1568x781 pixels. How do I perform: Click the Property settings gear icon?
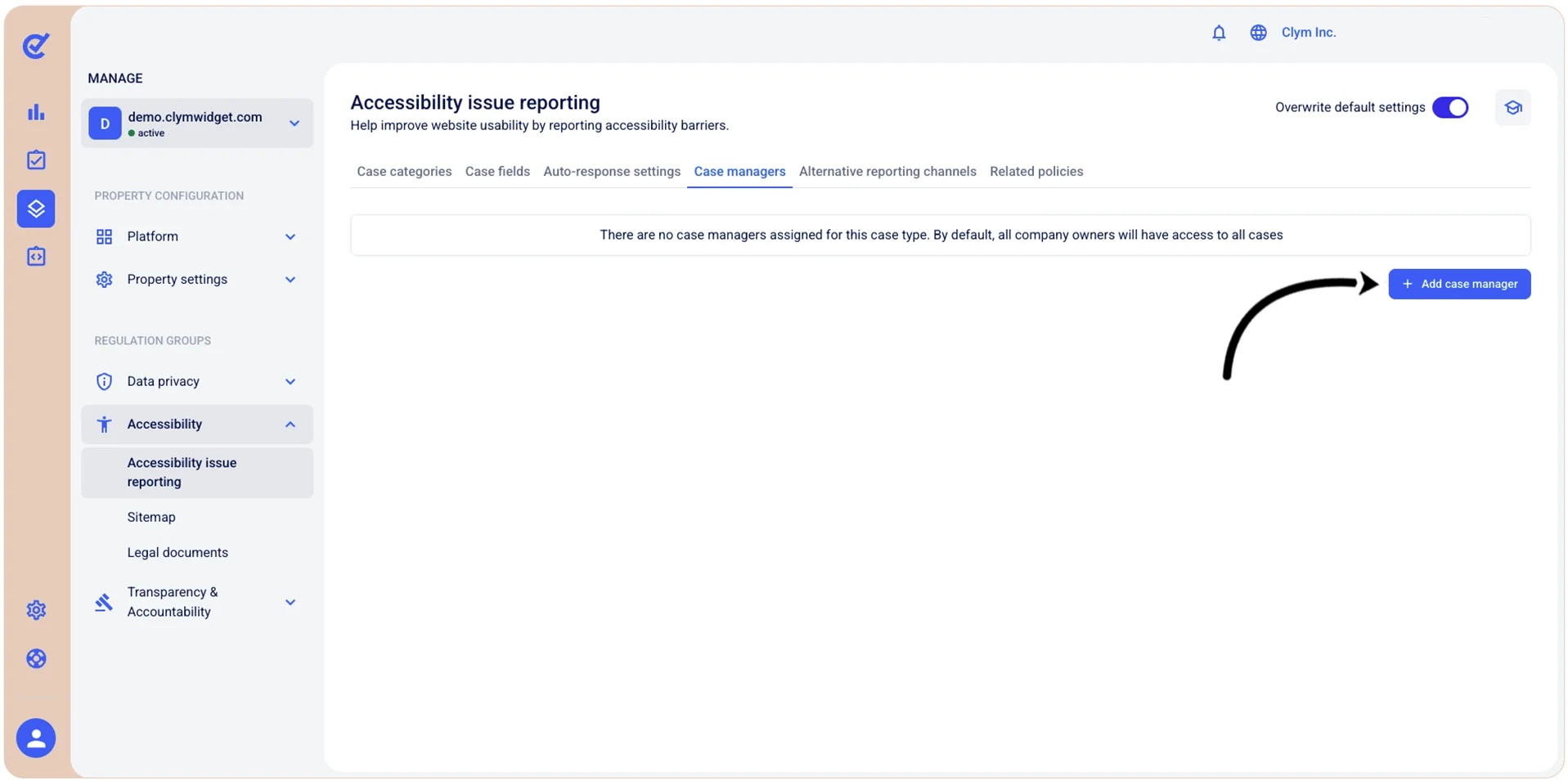pos(104,280)
